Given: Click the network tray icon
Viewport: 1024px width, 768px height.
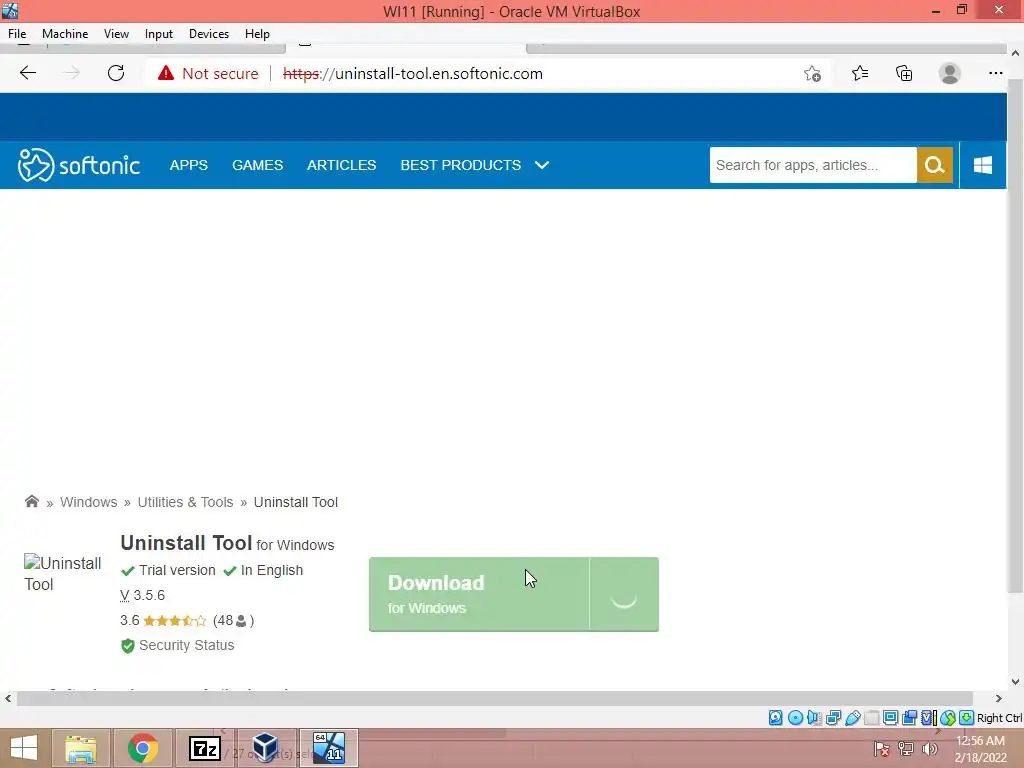Looking at the screenshot, I should pyautogui.click(x=905, y=748).
